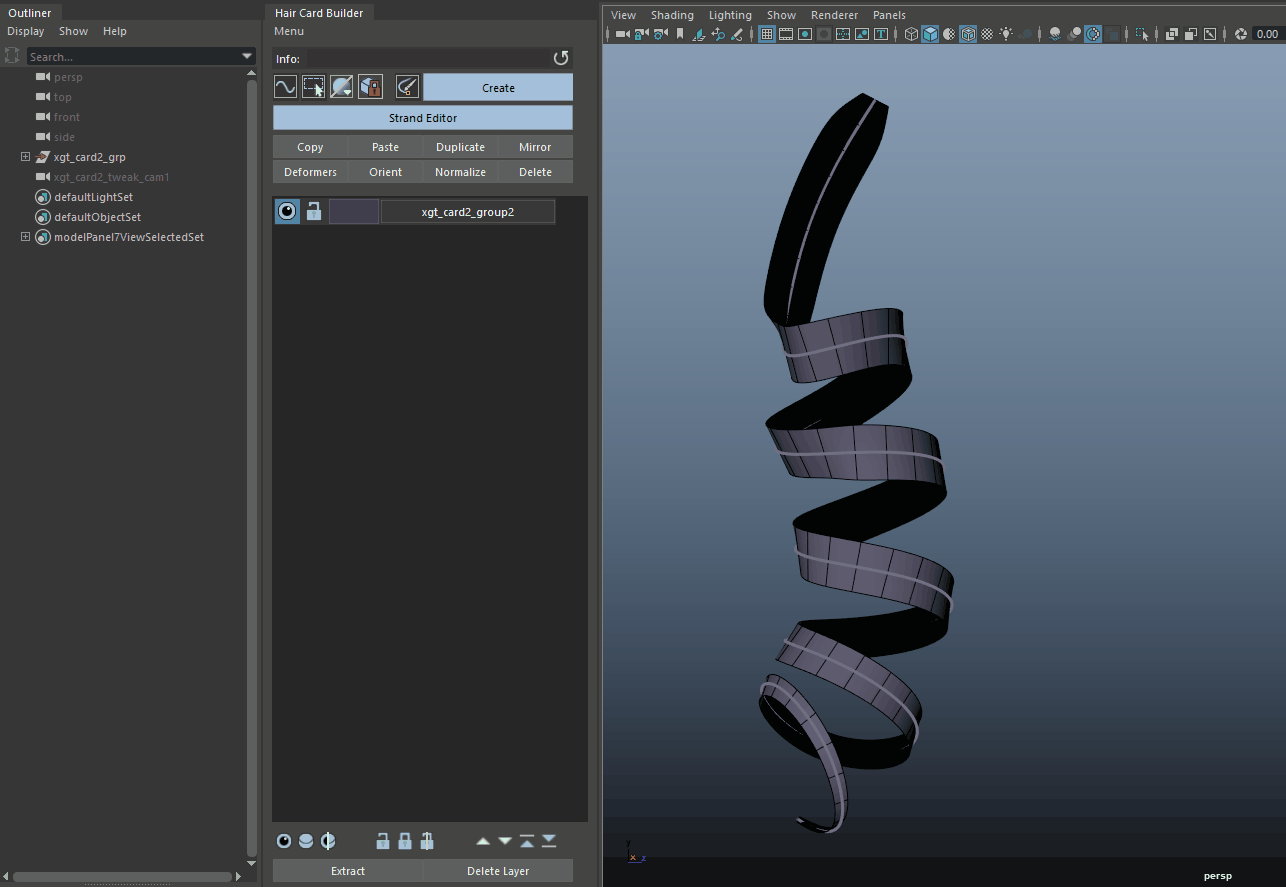The width and height of the screenshot is (1286, 887).
Task: Open the viewport Shading menu
Action: pyautogui.click(x=672, y=15)
